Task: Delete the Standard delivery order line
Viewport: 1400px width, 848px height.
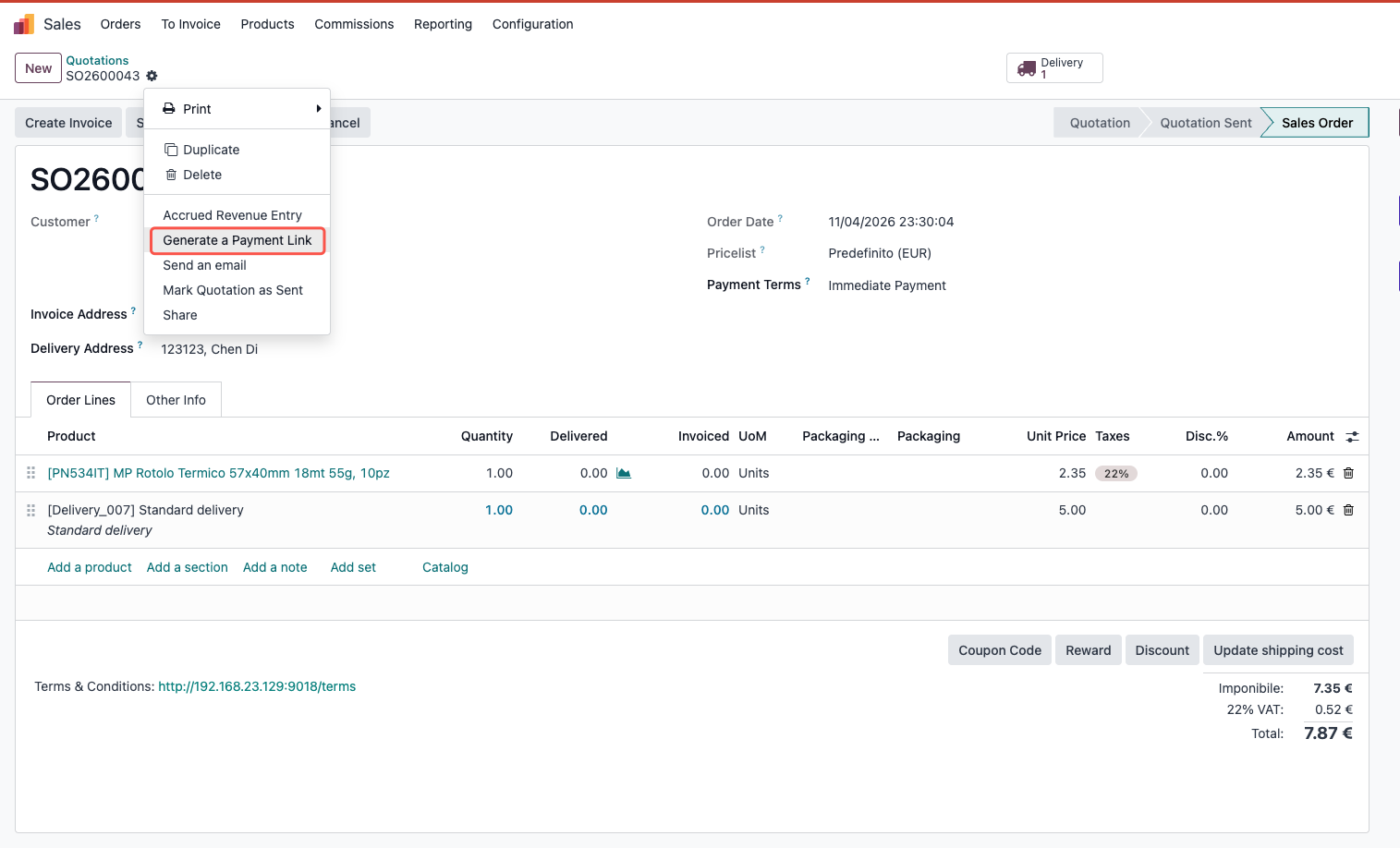Action: (x=1348, y=510)
